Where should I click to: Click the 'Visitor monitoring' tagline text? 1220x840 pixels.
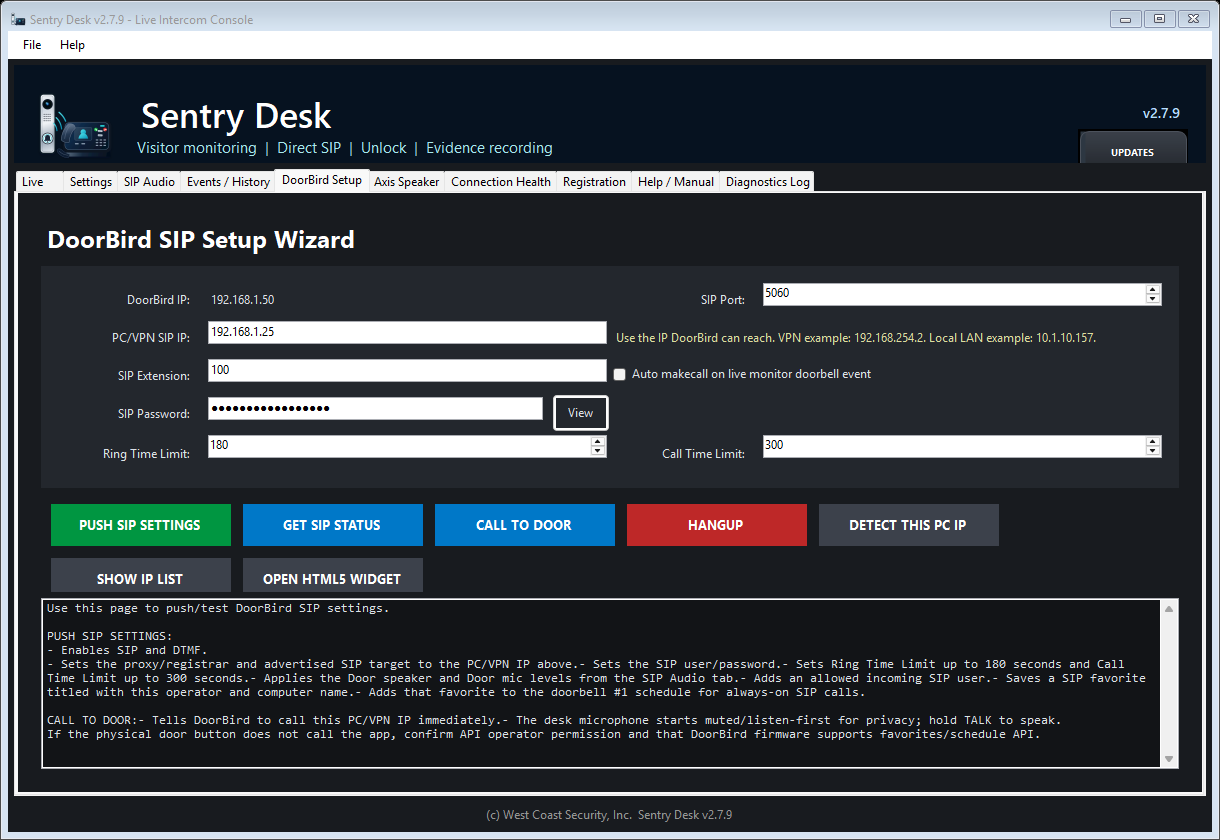[197, 148]
